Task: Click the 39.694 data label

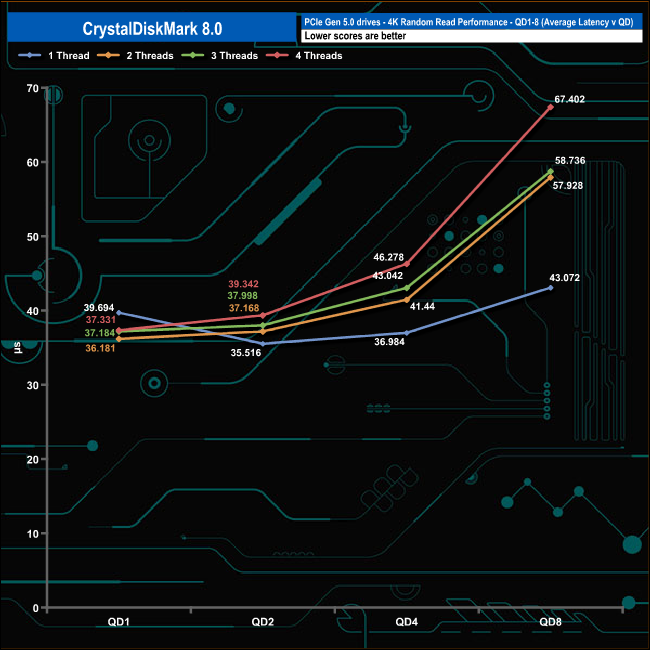Action: click(99, 308)
